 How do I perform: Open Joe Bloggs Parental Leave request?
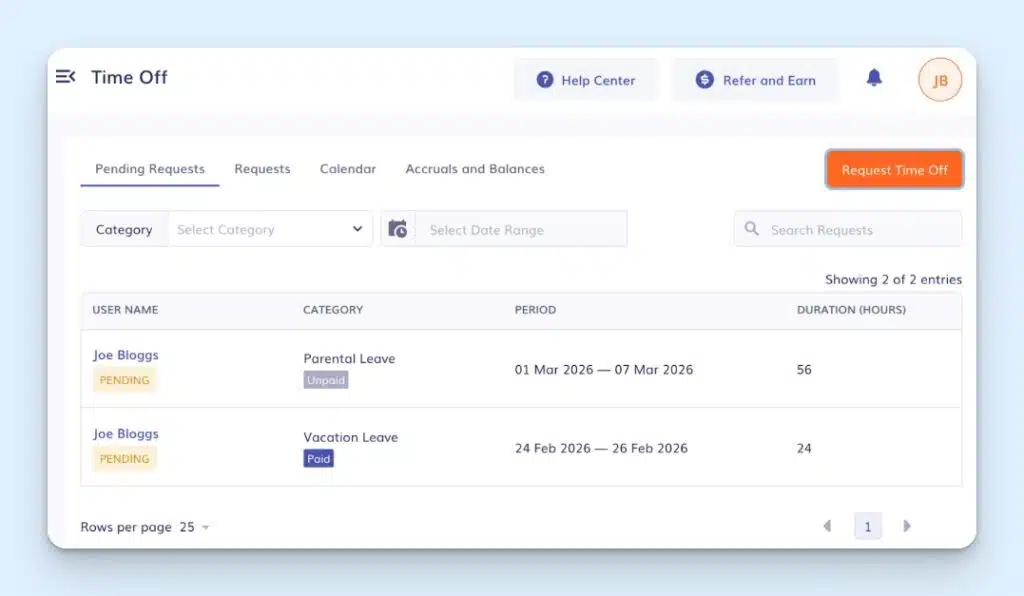(x=126, y=355)
